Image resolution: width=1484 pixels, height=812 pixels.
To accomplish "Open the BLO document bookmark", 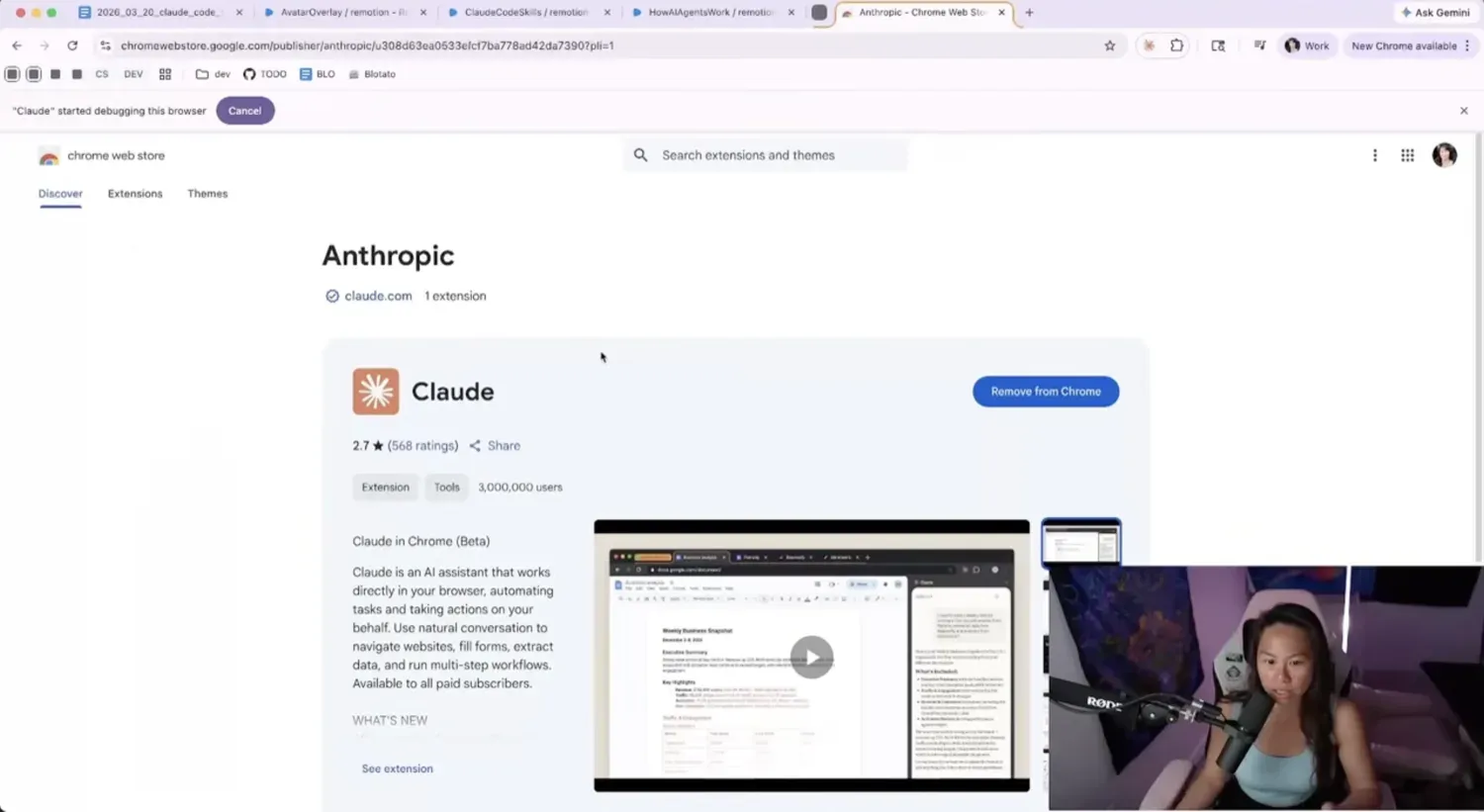I will click(x=317, y=74).
